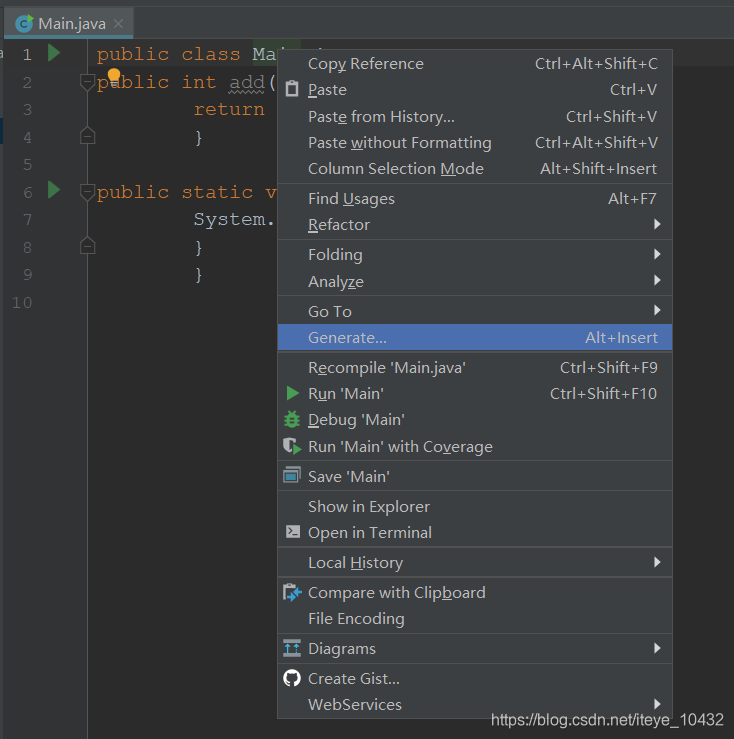Choose Copy Reference from the context menu
Screen dimensions: 734x739
[475, 64]
